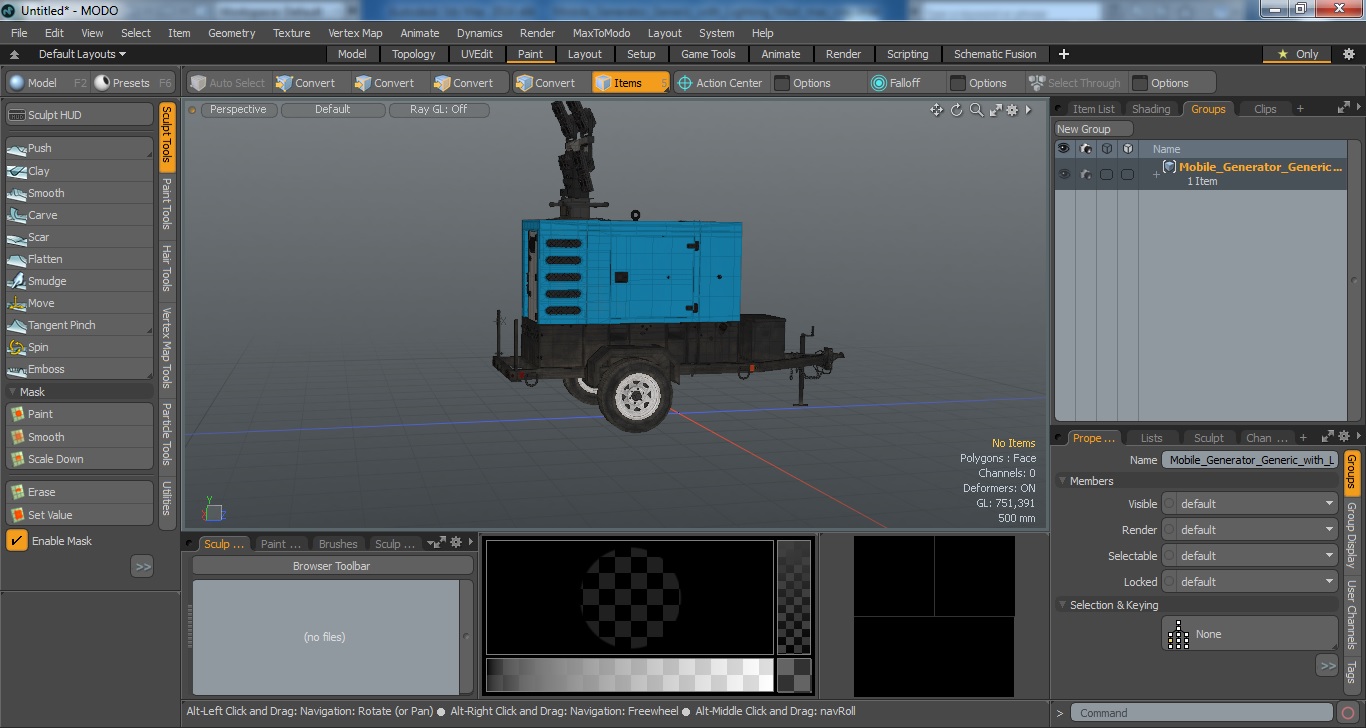Choose the mask Set Value tool
The height and width of the screenshot is (728, 1366).
click(79, 515)
